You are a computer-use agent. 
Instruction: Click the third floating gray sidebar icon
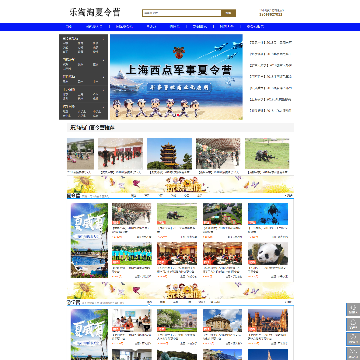353,339
